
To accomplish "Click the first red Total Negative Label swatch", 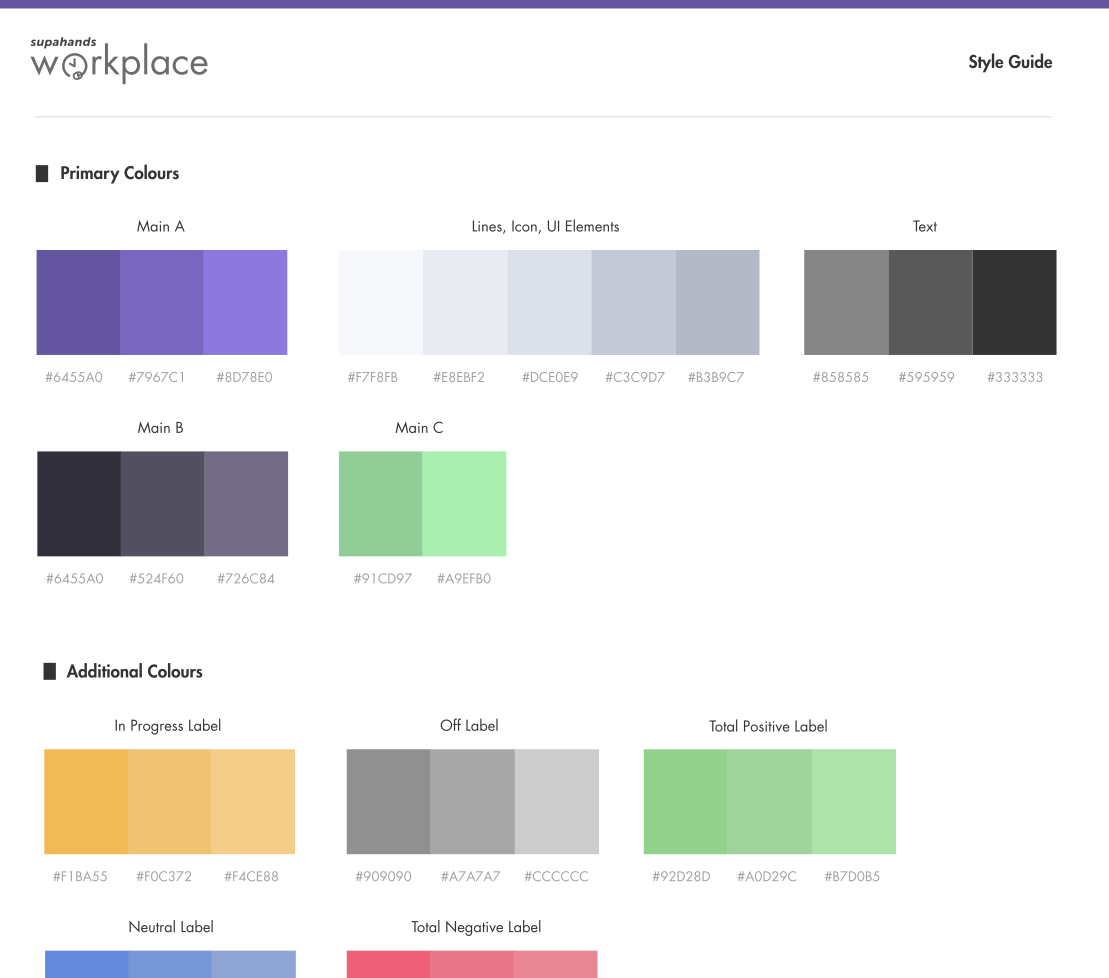I will coord(388,965).
